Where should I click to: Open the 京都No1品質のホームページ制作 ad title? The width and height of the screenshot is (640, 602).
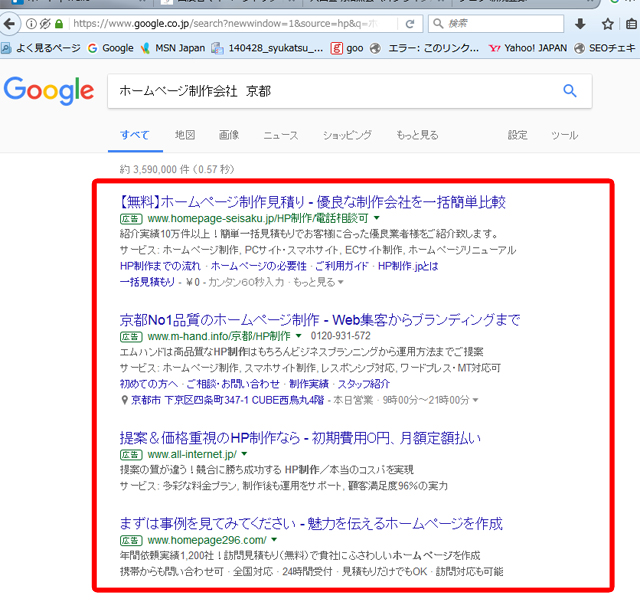pyautogui.click(x=320, y=320)
